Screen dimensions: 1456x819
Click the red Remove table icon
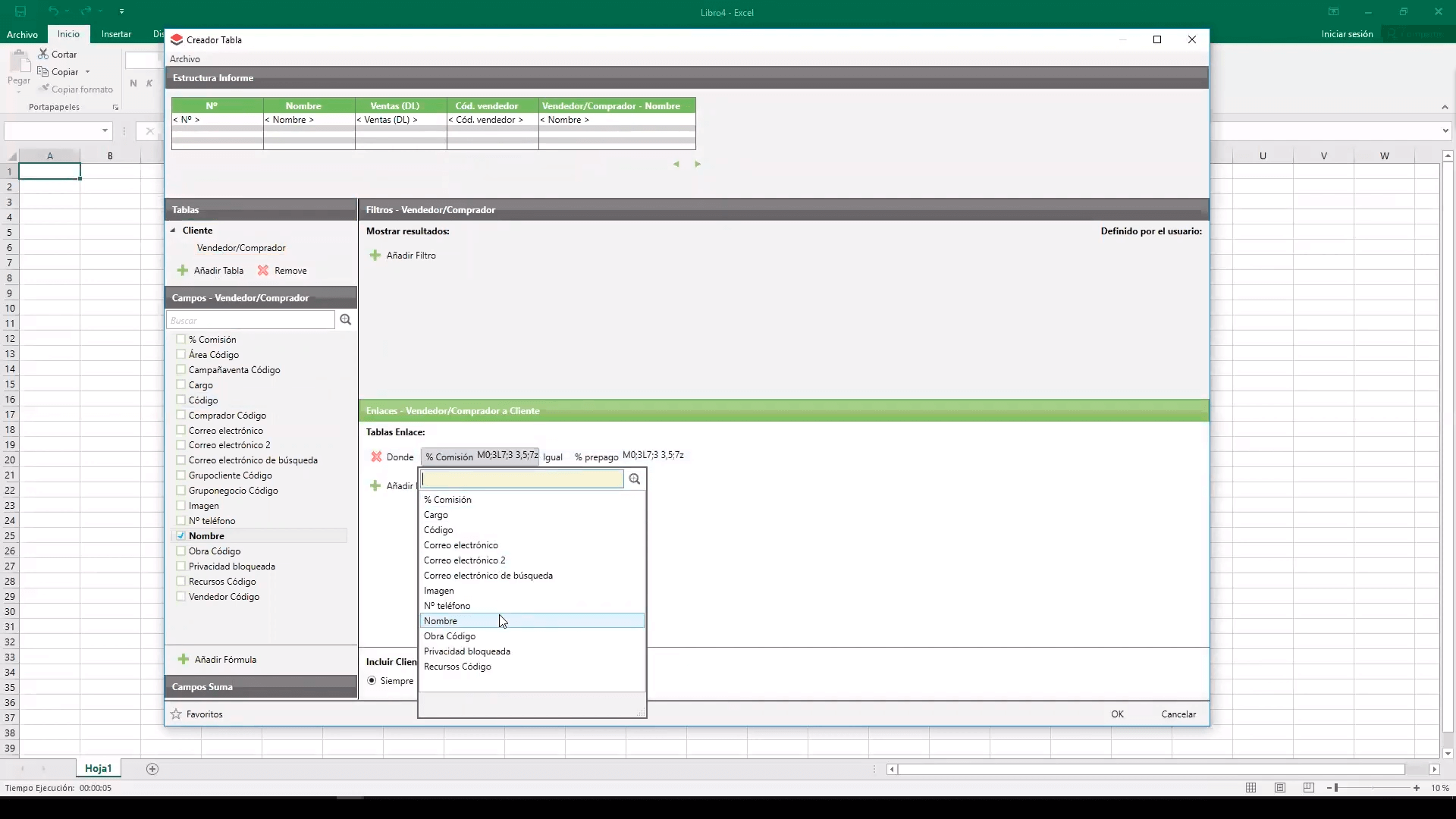tap(263, 271)
